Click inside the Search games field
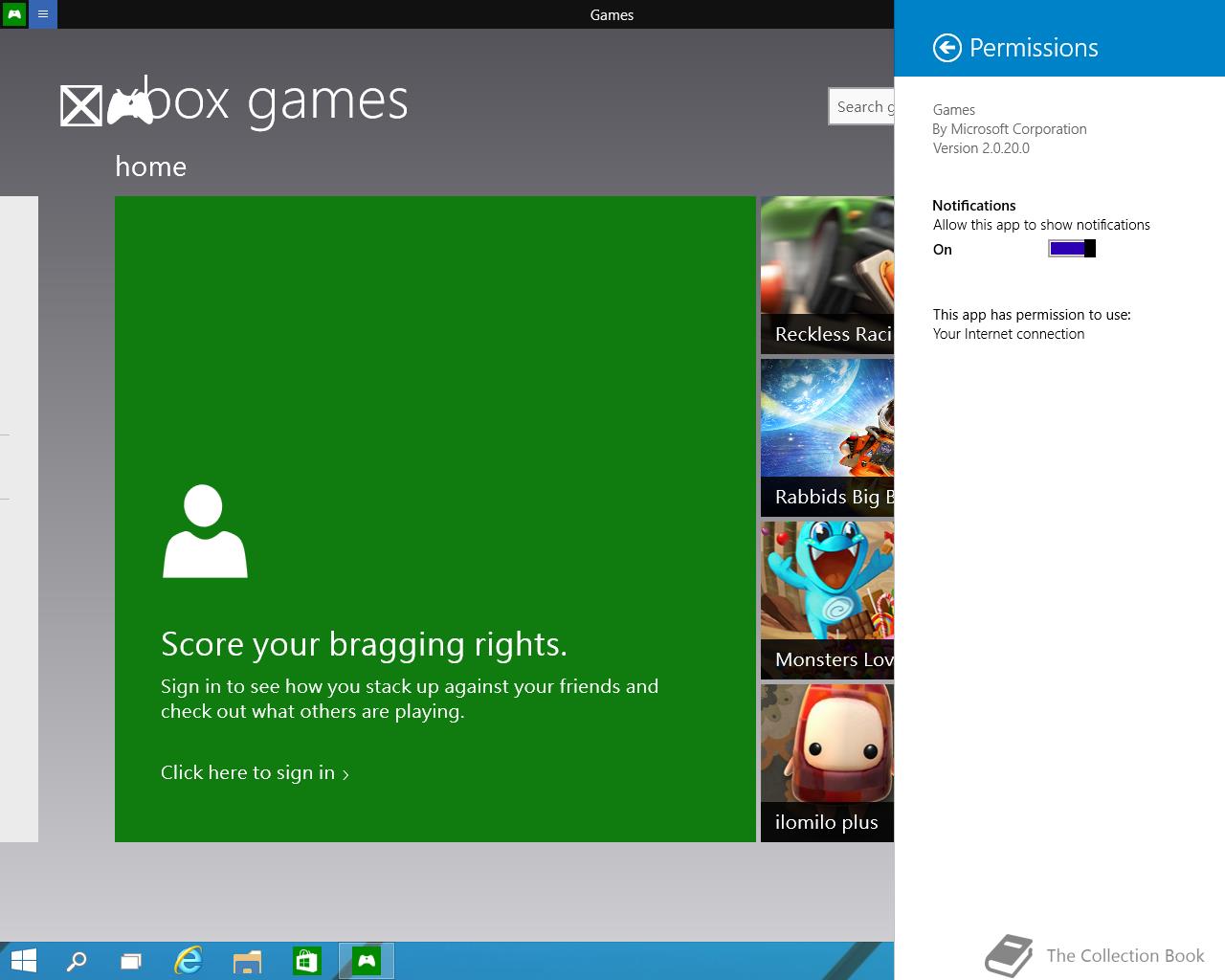The height and width of the screenshot is (980, 1225). pyautogui.click(x=861, y=106)
